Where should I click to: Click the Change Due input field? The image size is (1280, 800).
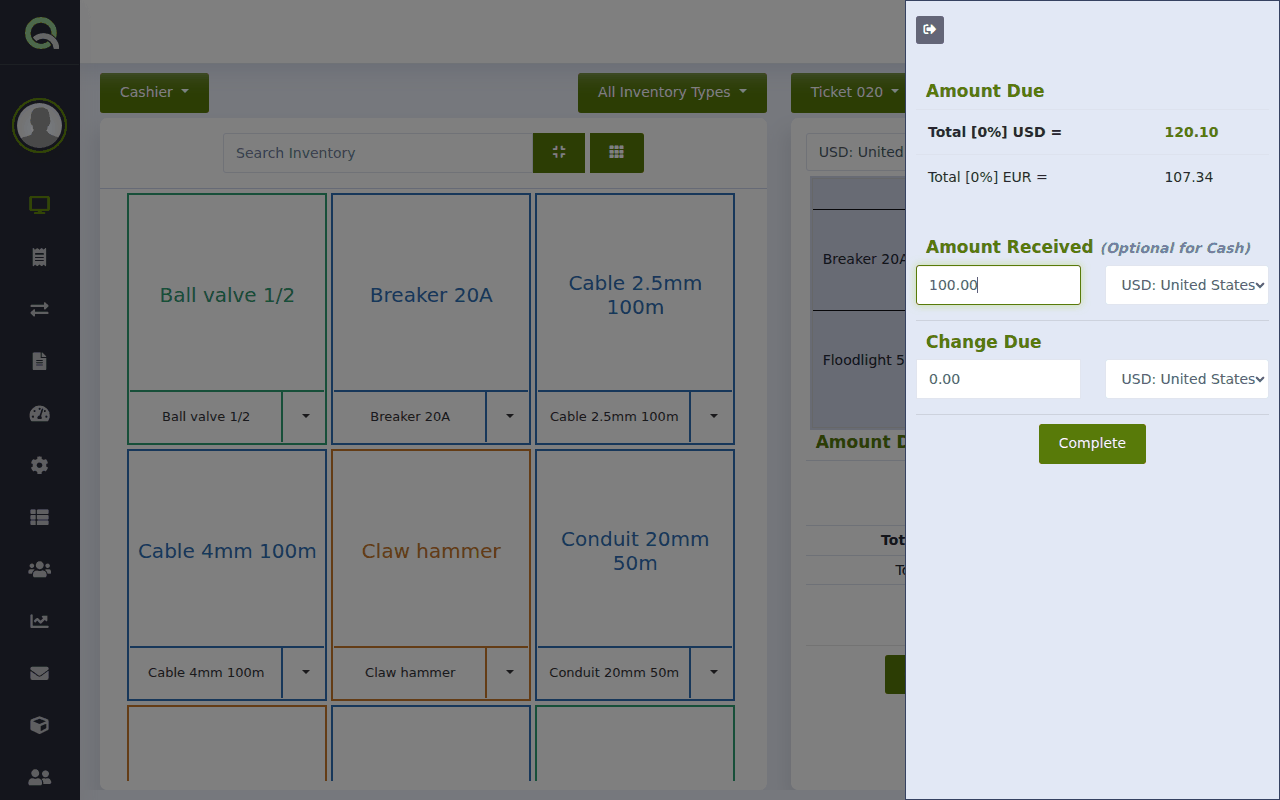998,379
